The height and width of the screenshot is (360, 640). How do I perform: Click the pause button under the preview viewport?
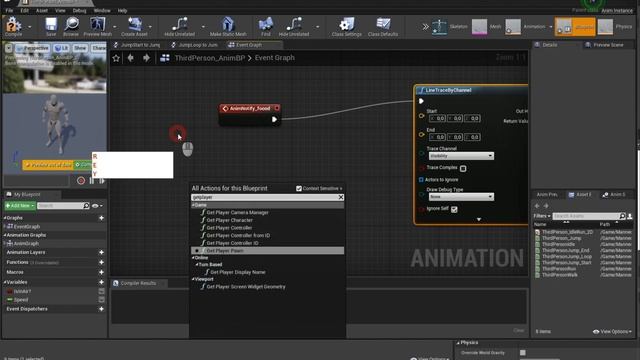click(x=92, y=180)
